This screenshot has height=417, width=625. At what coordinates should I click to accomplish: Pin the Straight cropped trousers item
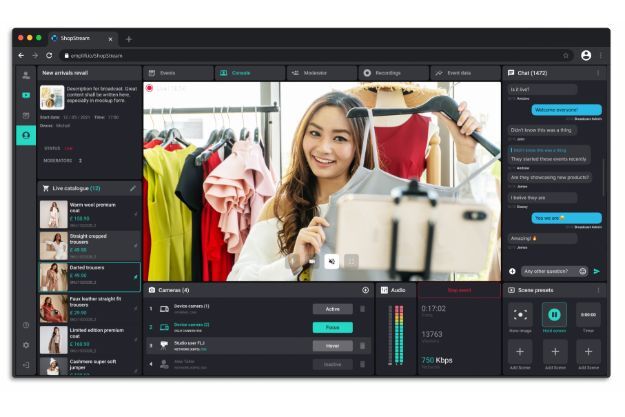click(136, 246)
